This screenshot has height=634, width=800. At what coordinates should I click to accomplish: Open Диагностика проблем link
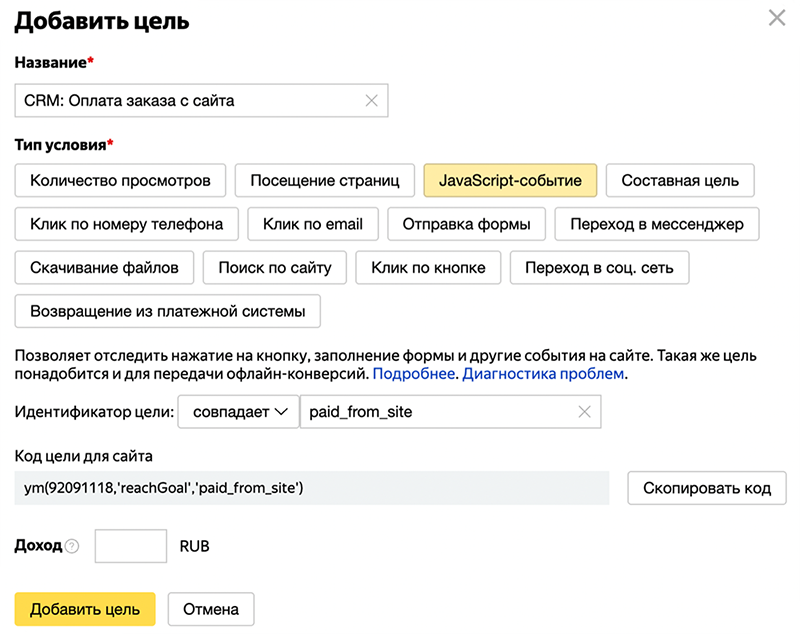tap(543, 374)
